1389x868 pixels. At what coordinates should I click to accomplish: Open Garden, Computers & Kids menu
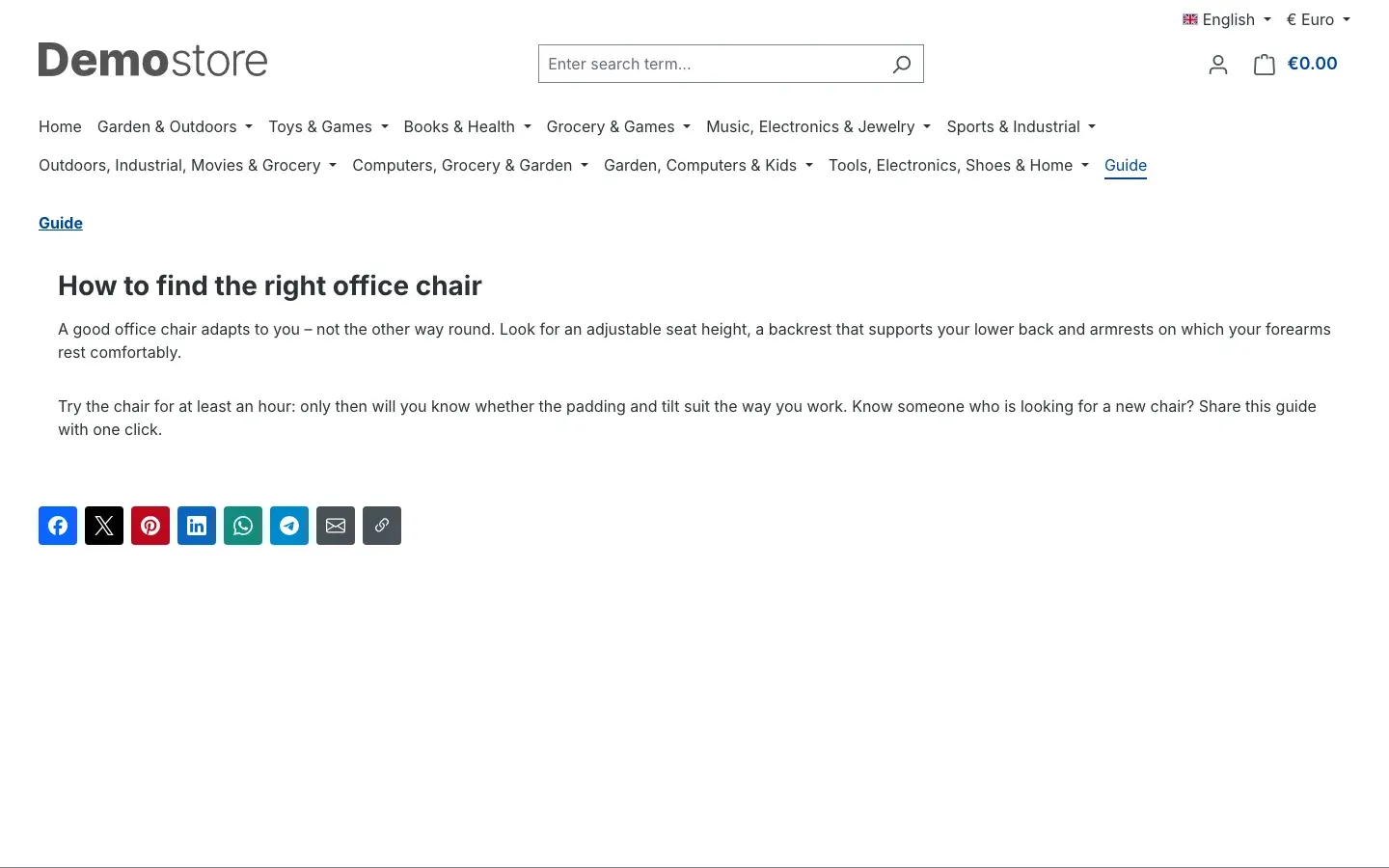point(708,165)
